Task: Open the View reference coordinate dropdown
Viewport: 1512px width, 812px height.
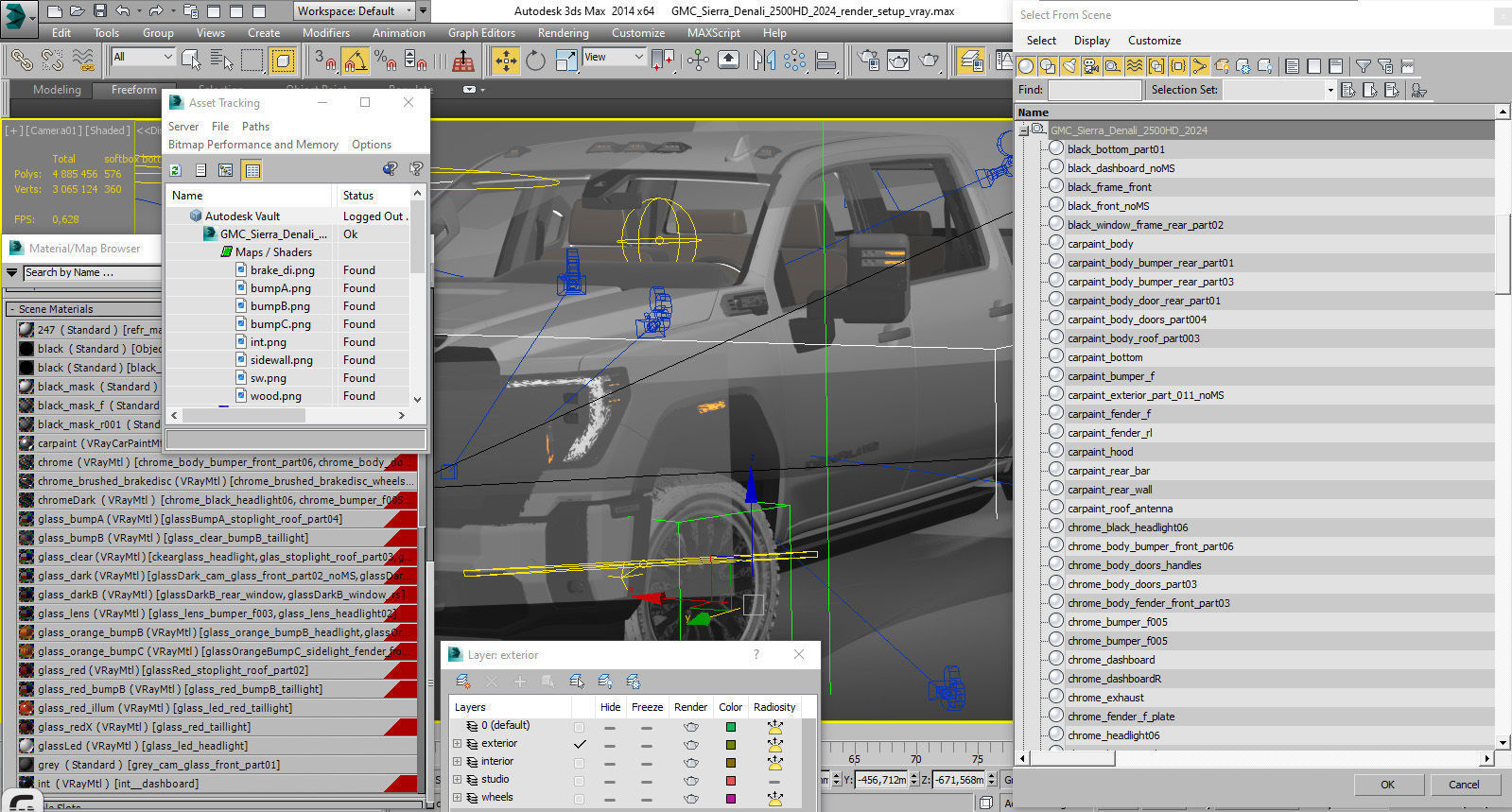Action: (x=614, y=57)
